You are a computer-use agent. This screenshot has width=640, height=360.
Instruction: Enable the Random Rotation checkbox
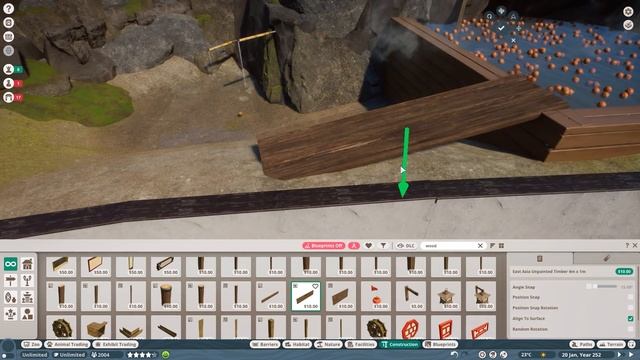pos(631,329)
